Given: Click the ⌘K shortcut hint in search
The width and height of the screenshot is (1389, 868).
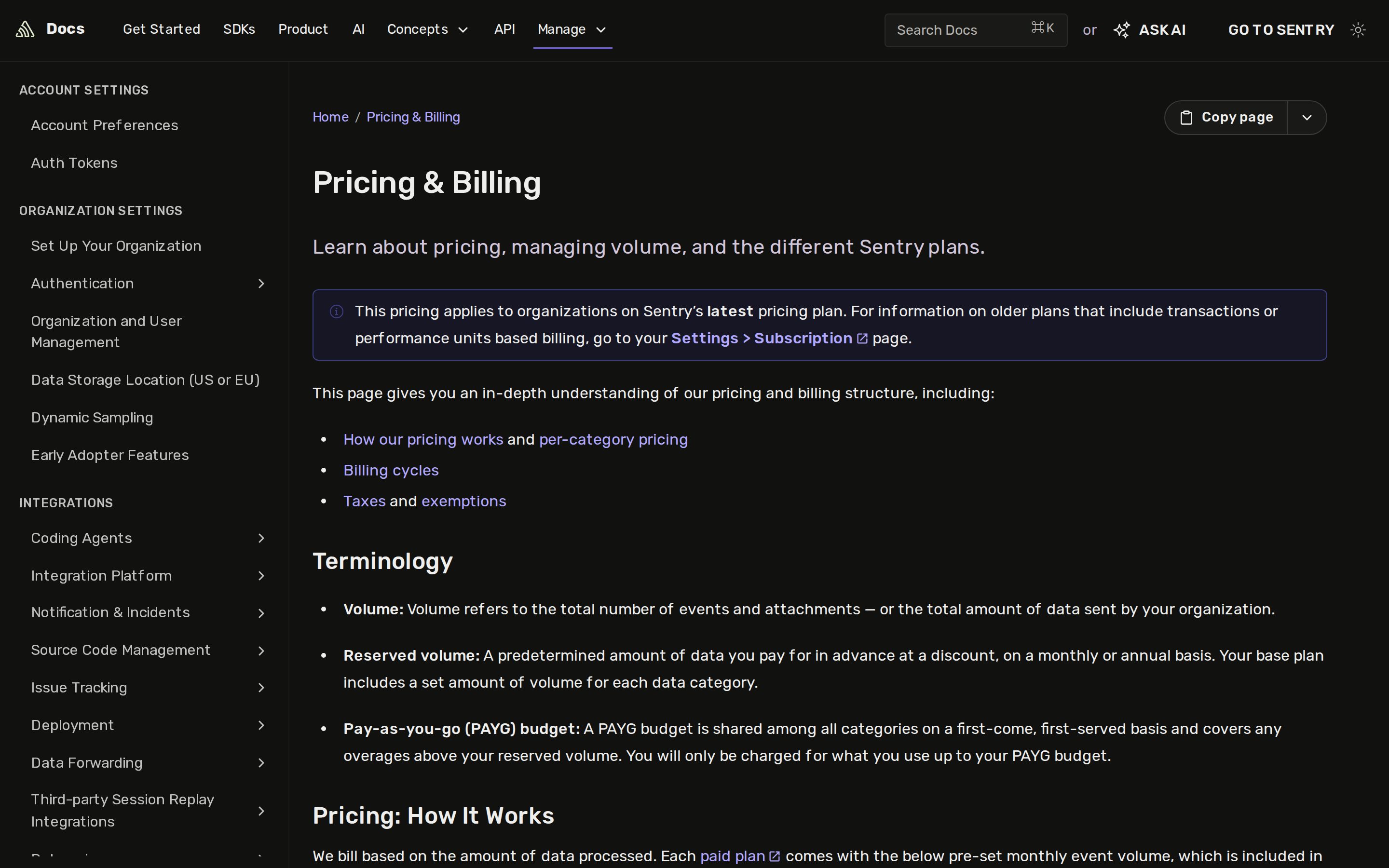Looking at the screenshot, I should click(1042, 28).
